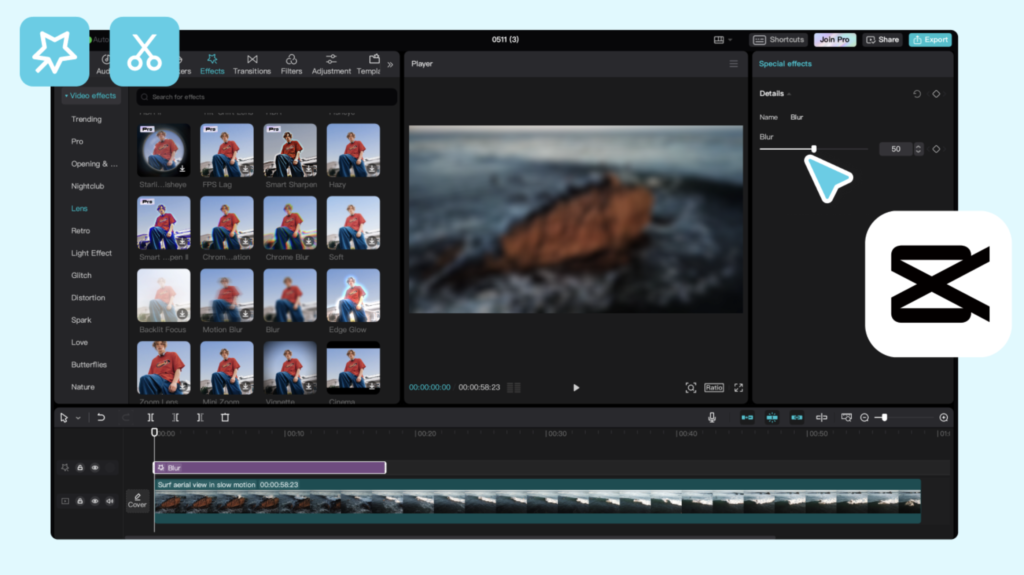The height and width of the screenshot is (575, 1024).
Task: Click the Player panel menu icon
Action: pos(733,64)
